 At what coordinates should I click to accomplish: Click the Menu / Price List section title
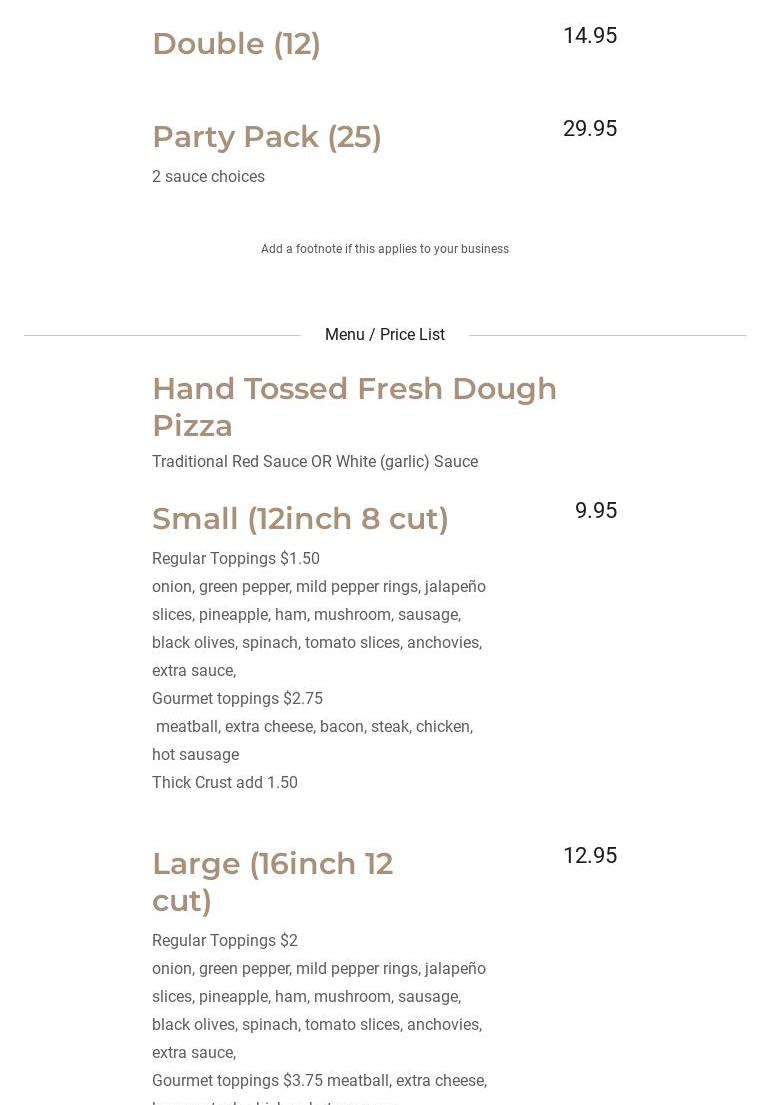385,335
